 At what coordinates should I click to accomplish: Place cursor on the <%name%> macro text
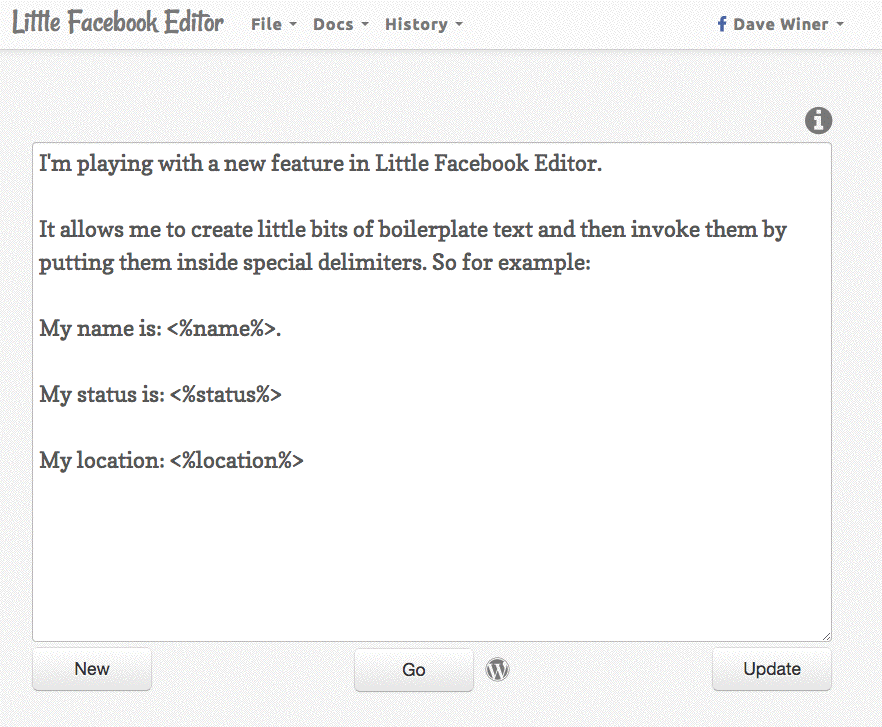[x=220, y=328]
